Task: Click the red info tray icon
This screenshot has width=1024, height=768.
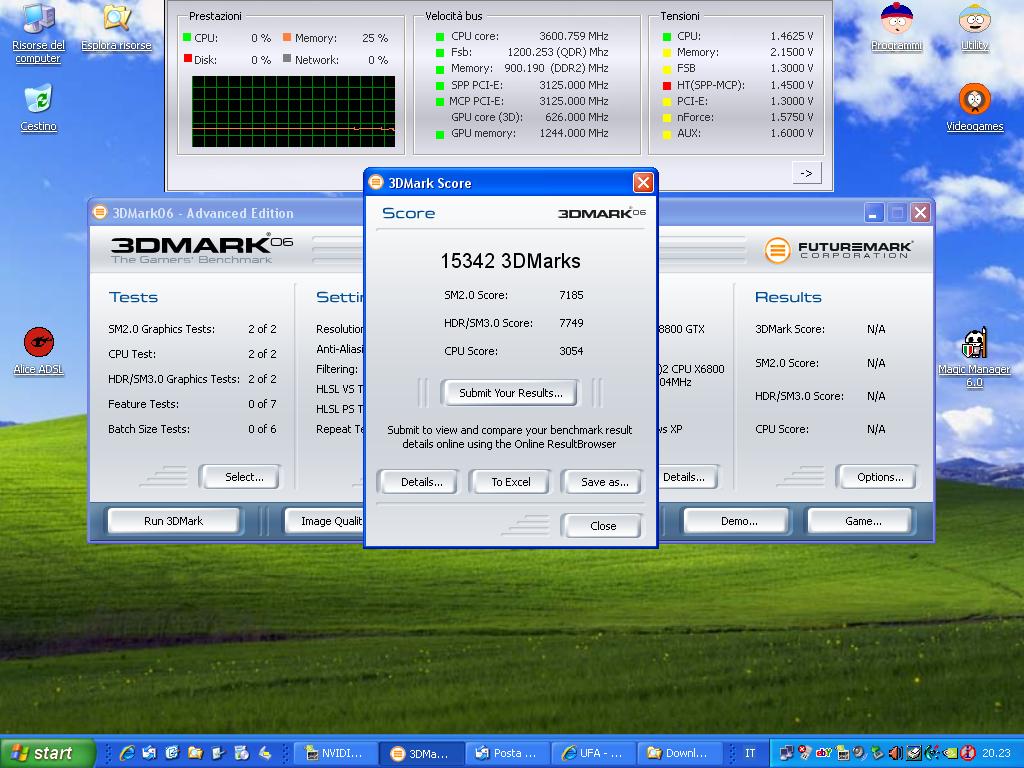Action: pyautogui.click(x=968, y=753)
